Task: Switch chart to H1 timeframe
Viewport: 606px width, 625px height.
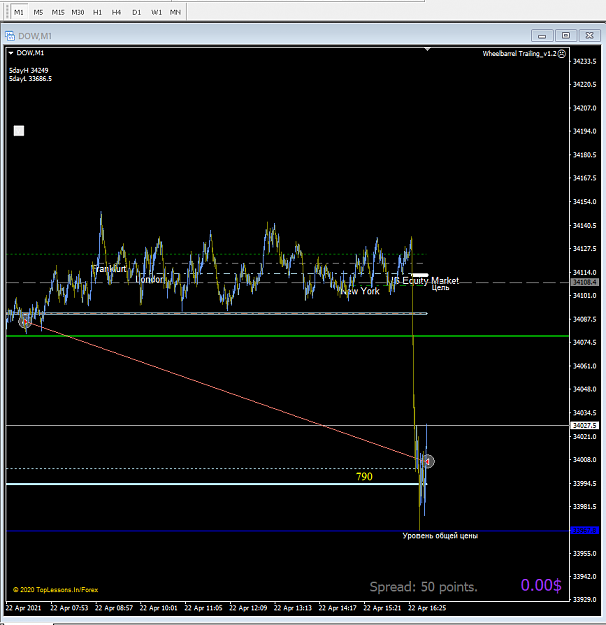Action: 97,12
